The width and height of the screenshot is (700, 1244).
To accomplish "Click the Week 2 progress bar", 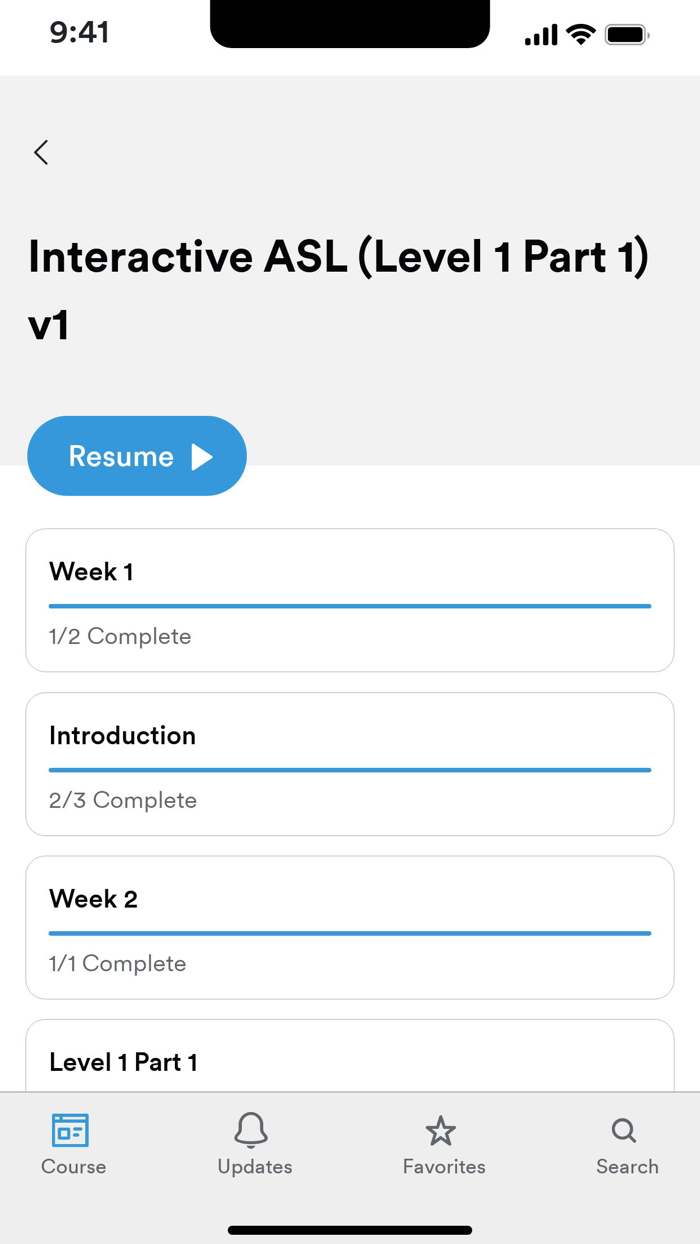I will pos(350,933).
